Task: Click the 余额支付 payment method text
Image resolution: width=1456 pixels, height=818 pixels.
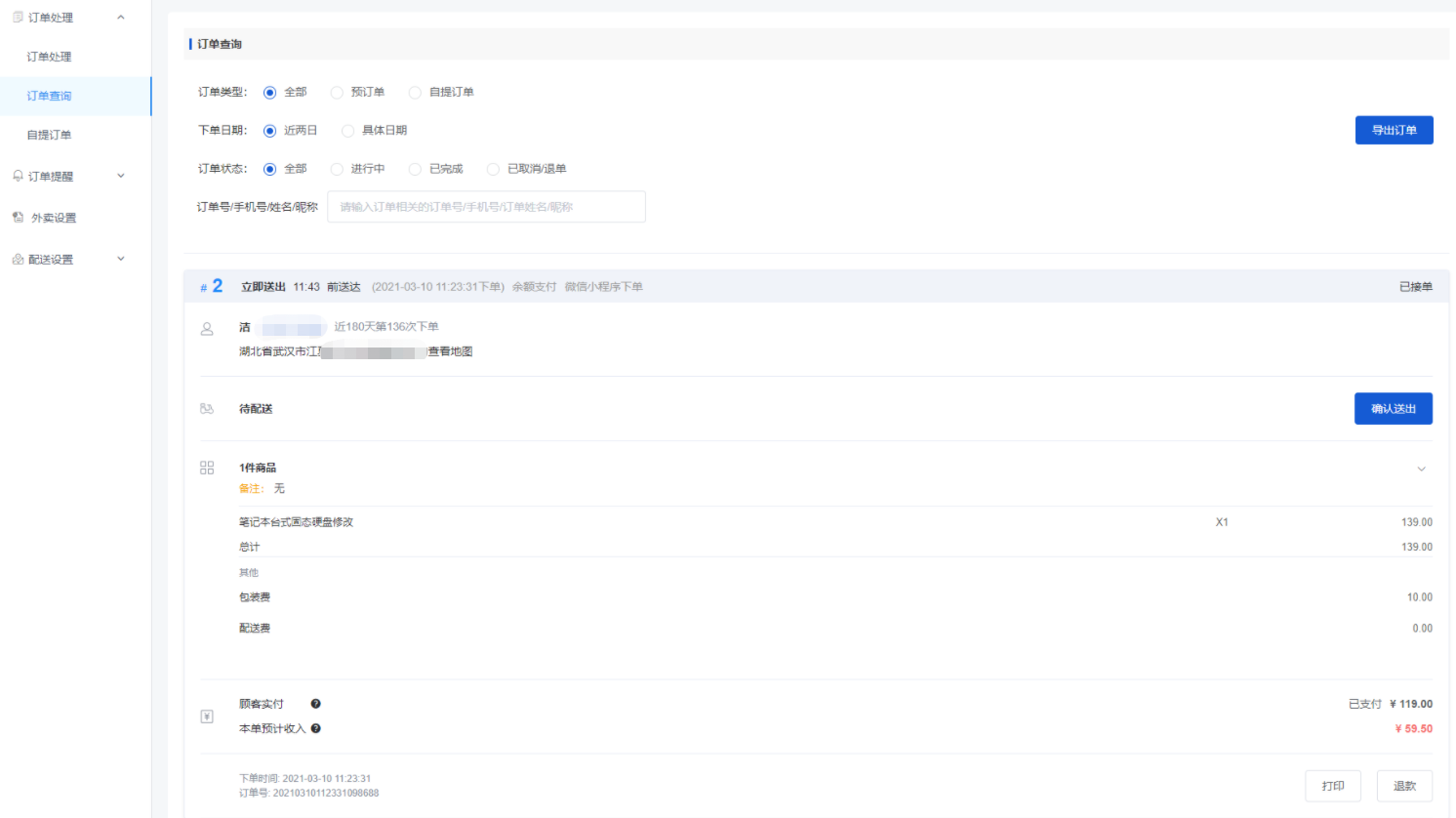Action: [534, 287]
